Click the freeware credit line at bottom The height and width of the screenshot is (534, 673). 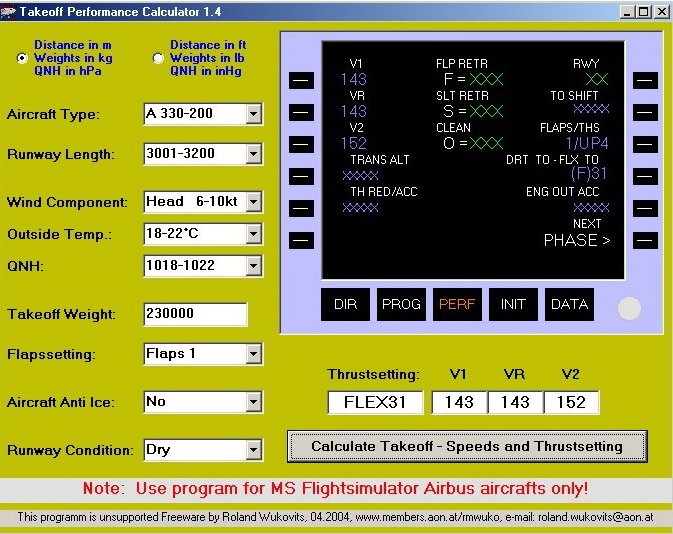click(335, 517)
